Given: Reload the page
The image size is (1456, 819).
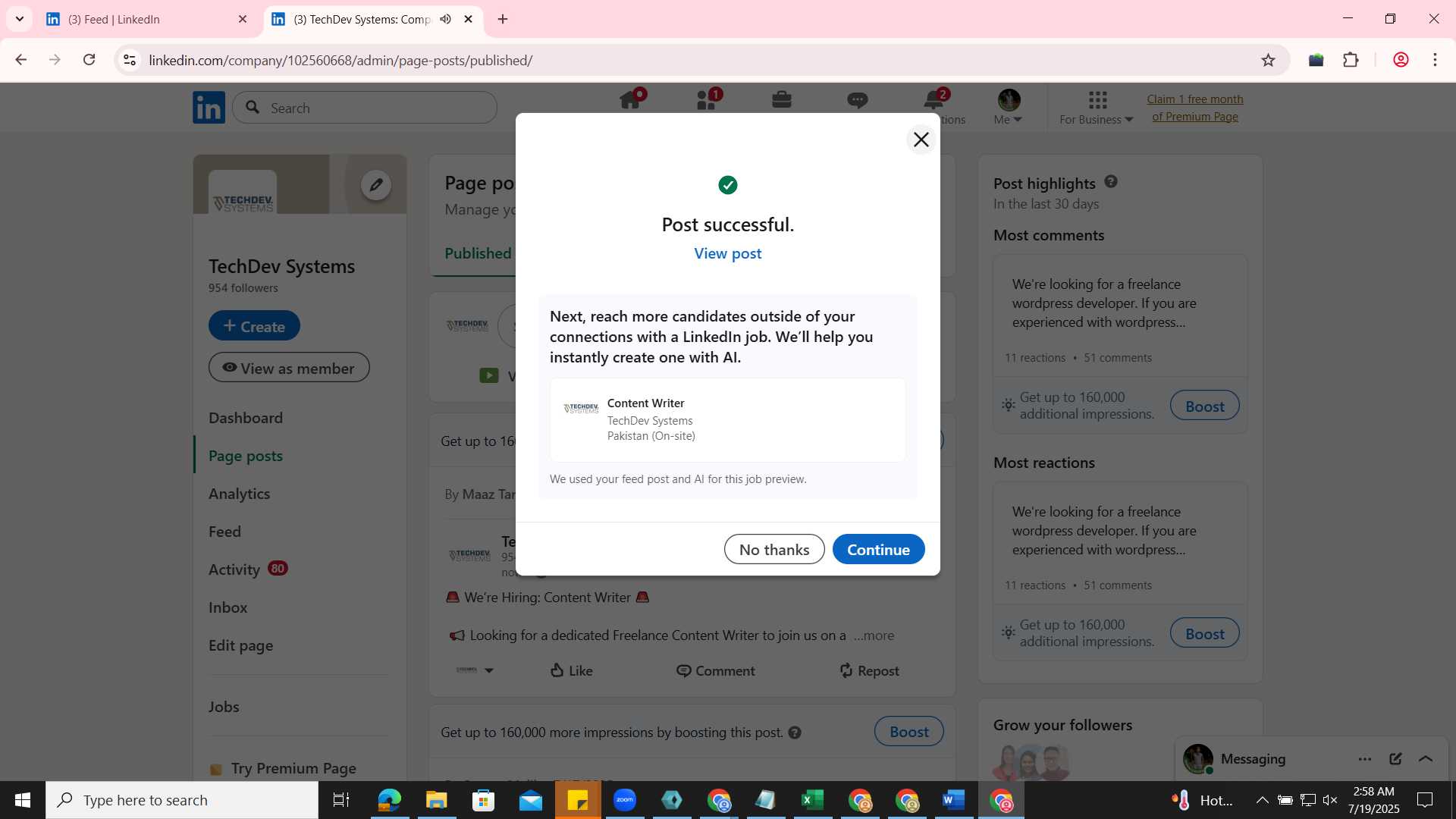Looking at the screenshot, I should tap(89, 60).
